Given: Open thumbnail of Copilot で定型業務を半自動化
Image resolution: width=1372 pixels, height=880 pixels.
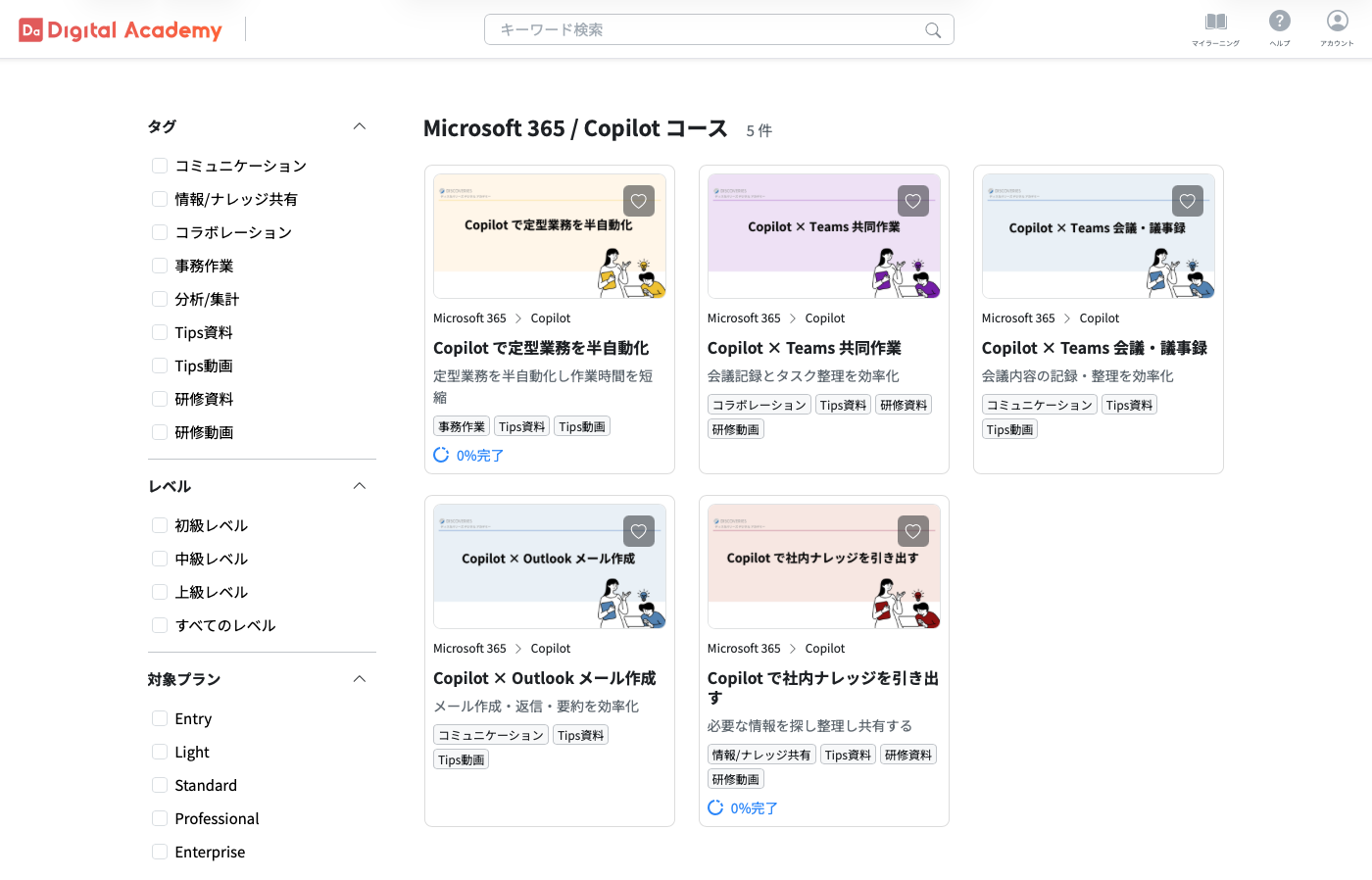Looking at the screenshot, I should click(x=550, y=236).
